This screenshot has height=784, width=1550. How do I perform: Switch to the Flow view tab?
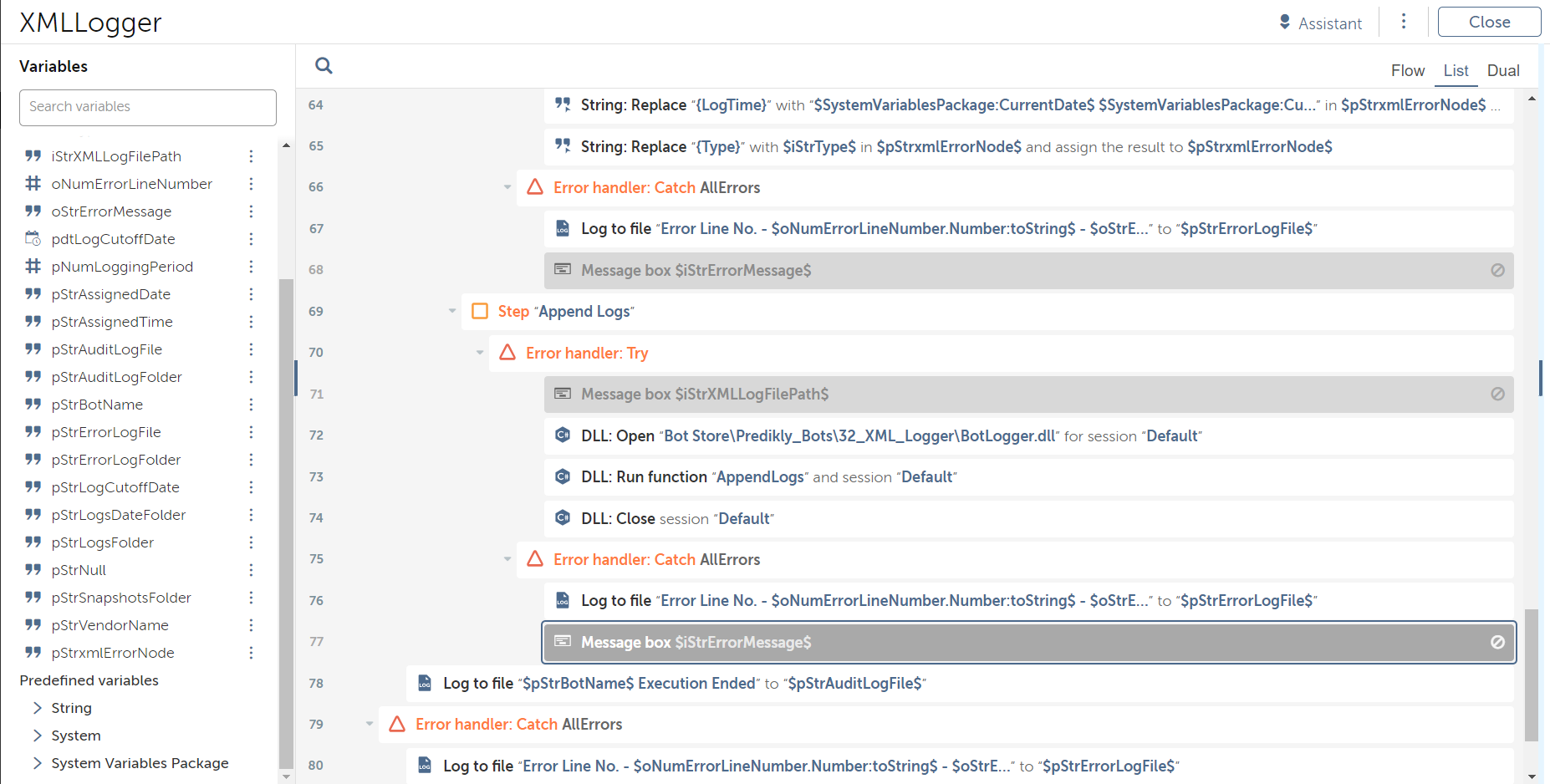pos(1407,71)
